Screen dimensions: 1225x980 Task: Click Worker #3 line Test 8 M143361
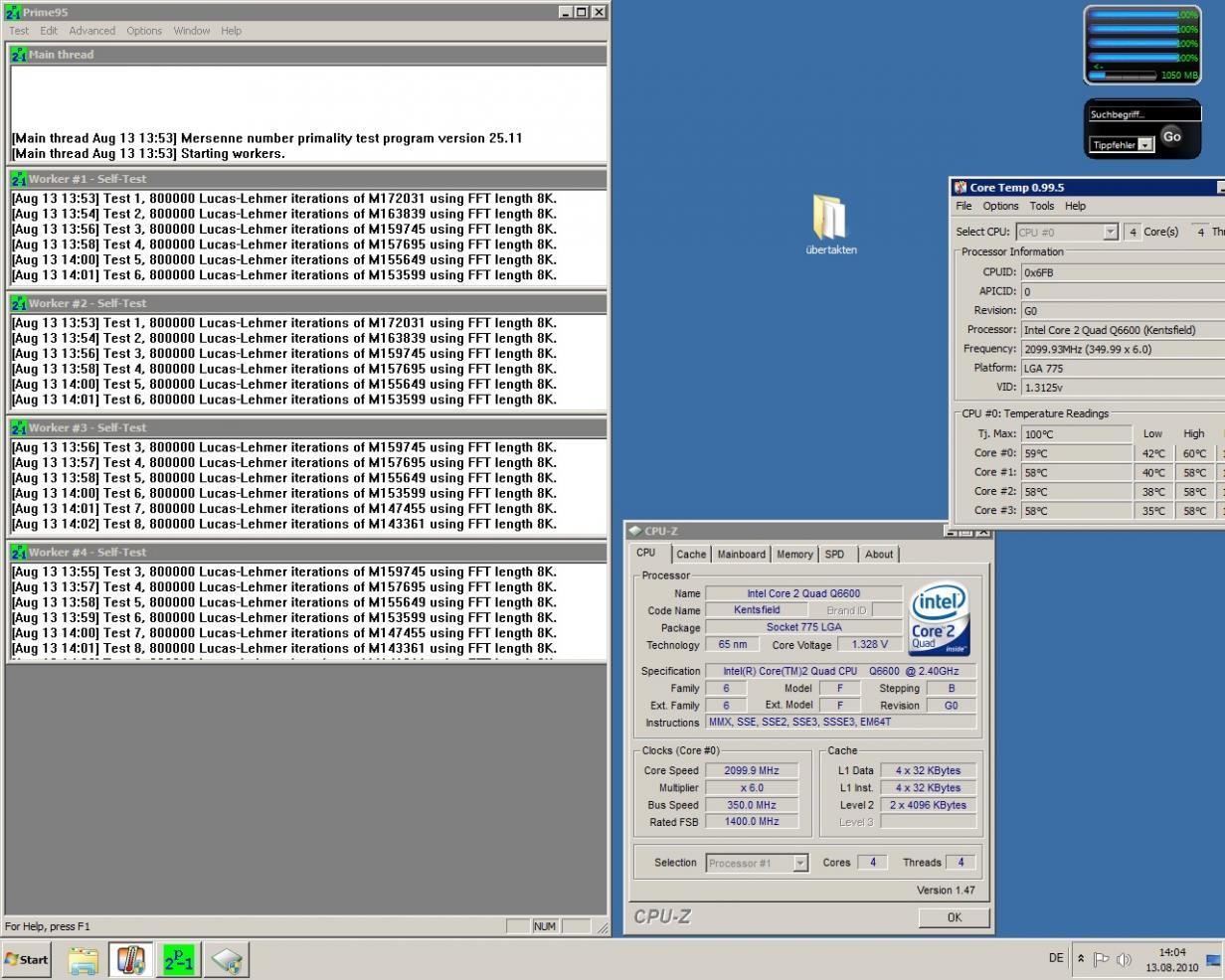tap(284, 524)
